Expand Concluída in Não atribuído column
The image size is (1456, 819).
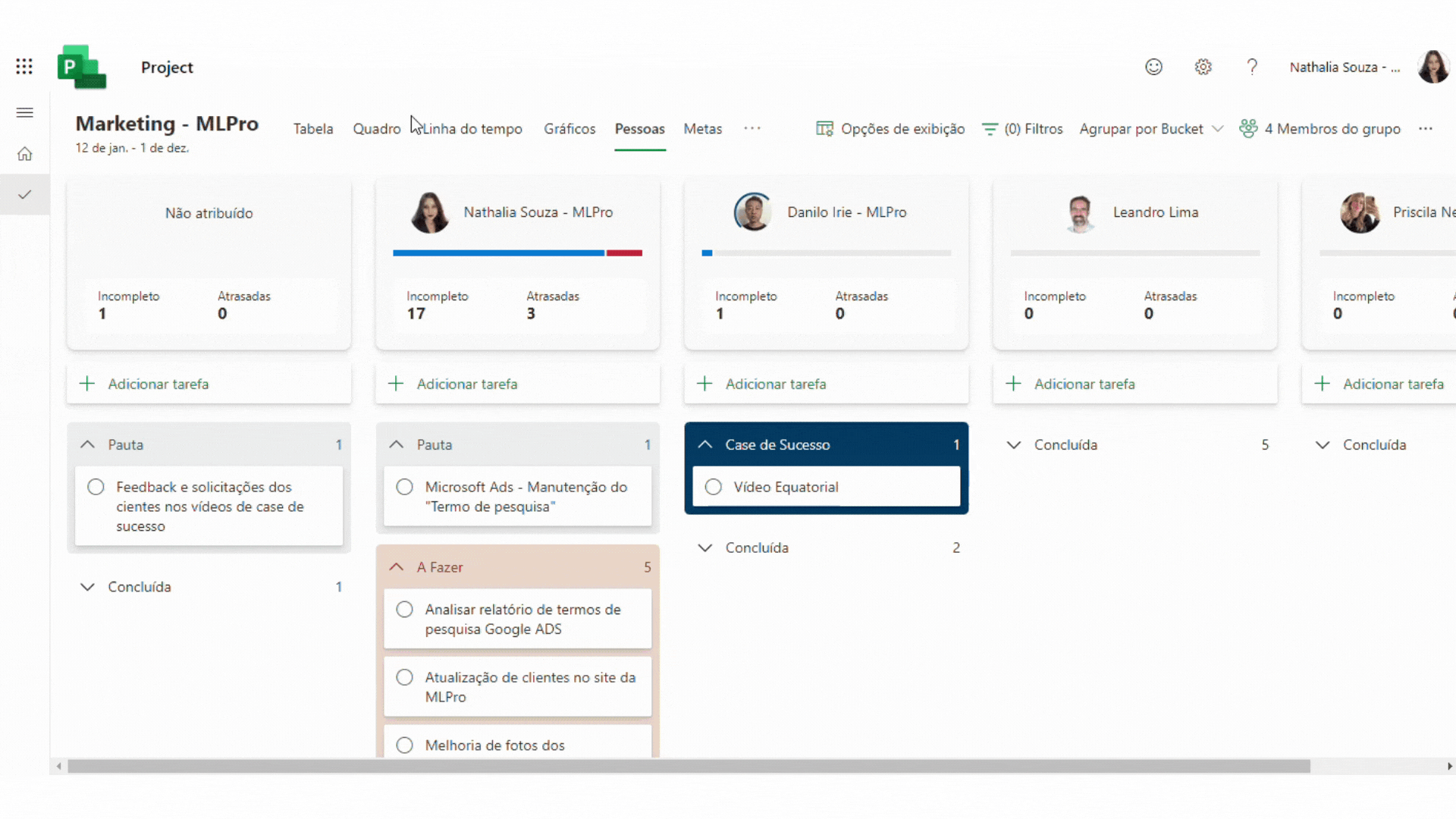point(88,587)
